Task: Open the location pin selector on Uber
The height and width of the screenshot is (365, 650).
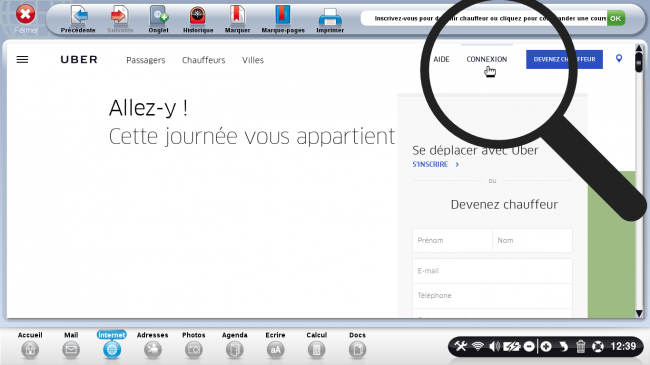Action: pyautogui.click(x=619, y=58)
